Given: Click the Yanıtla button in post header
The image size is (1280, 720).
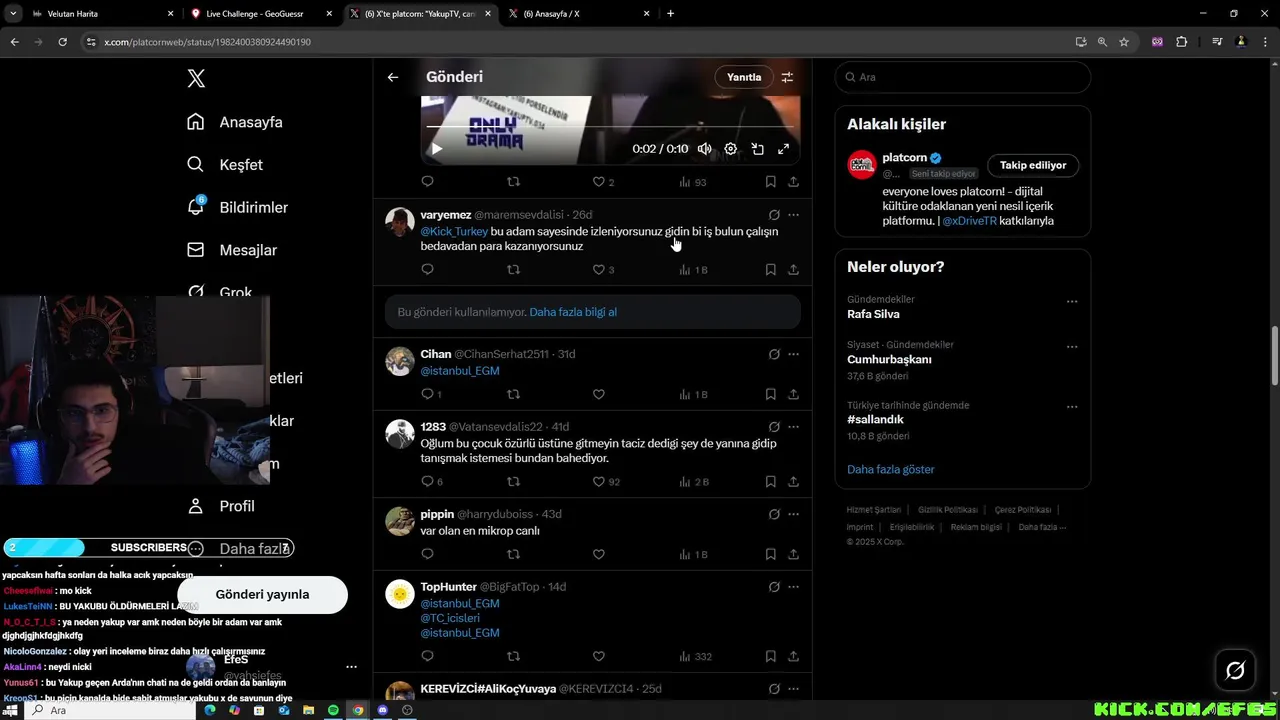Looking at the screenshot, I should point(744,77).
